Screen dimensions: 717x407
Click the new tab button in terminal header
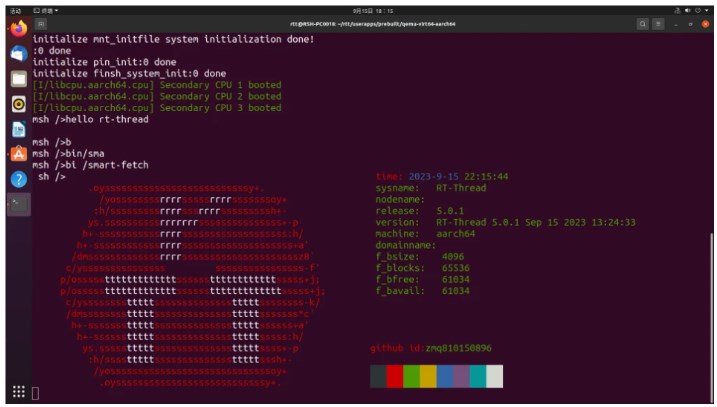click(x=41, y=24)
